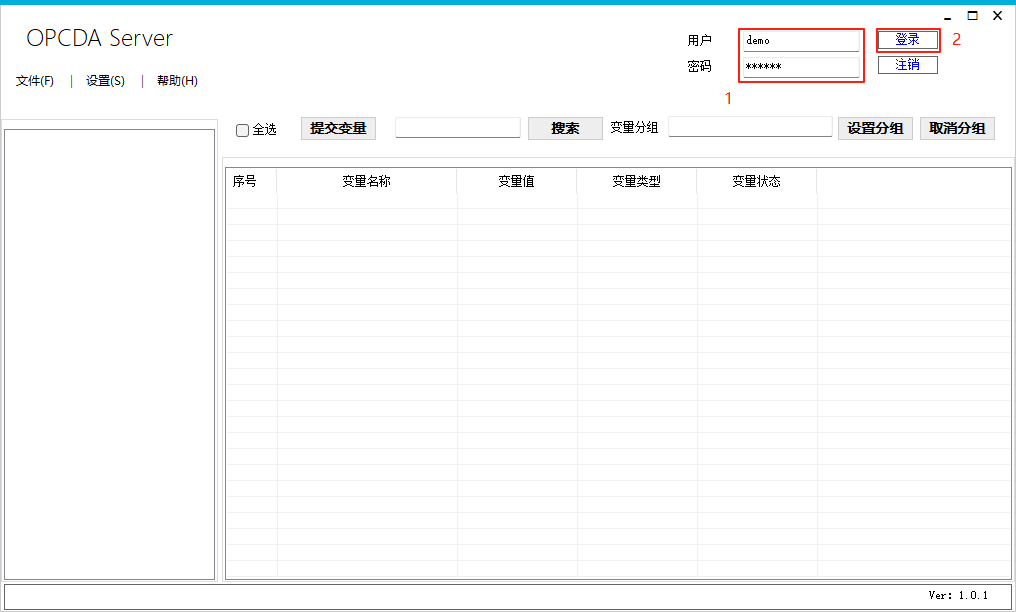This screenshot has width=1016, height=612.
Task: Click the search text input box
Action: 458,128
